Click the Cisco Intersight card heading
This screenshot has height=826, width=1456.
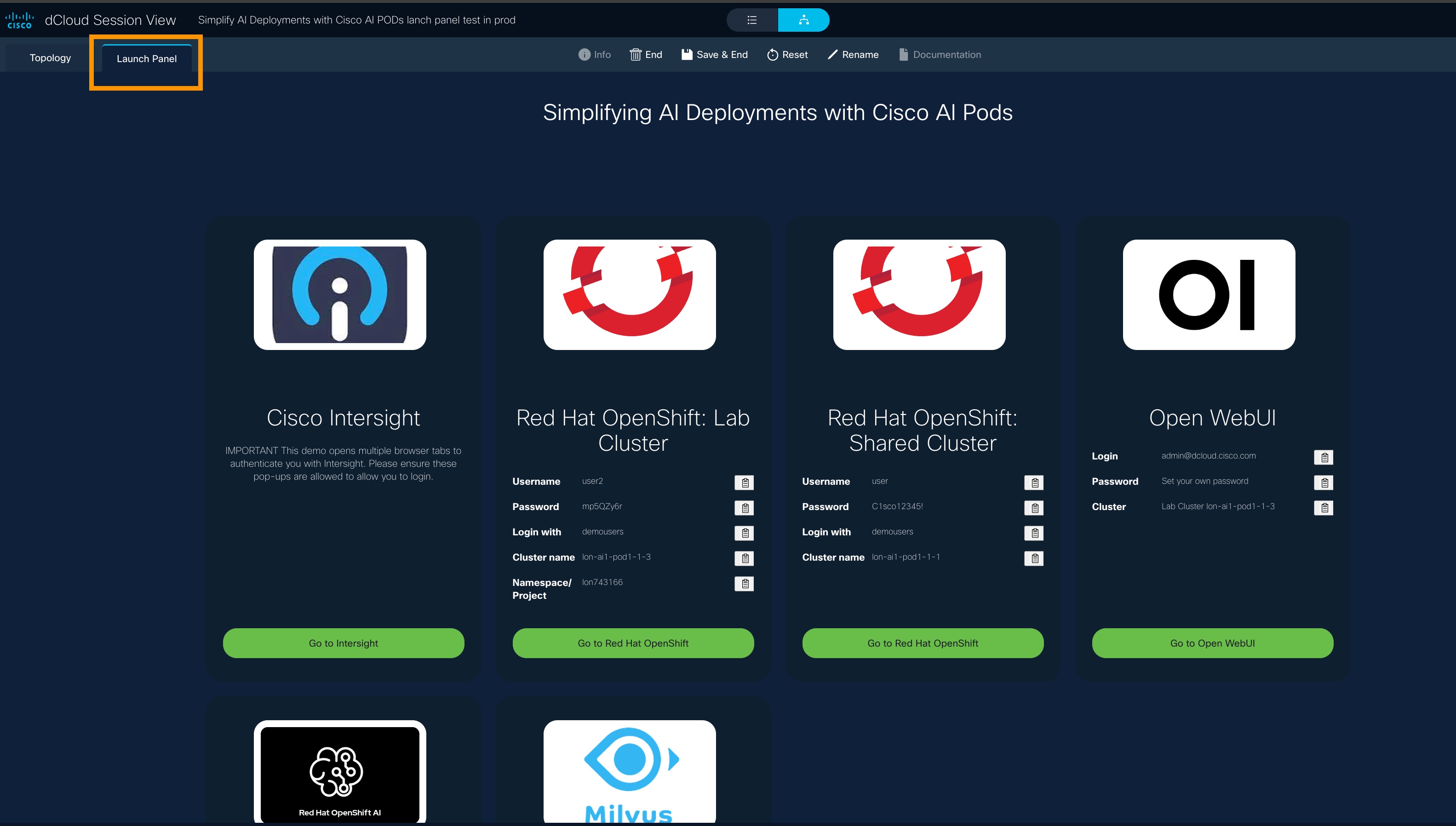pos(343,418)
